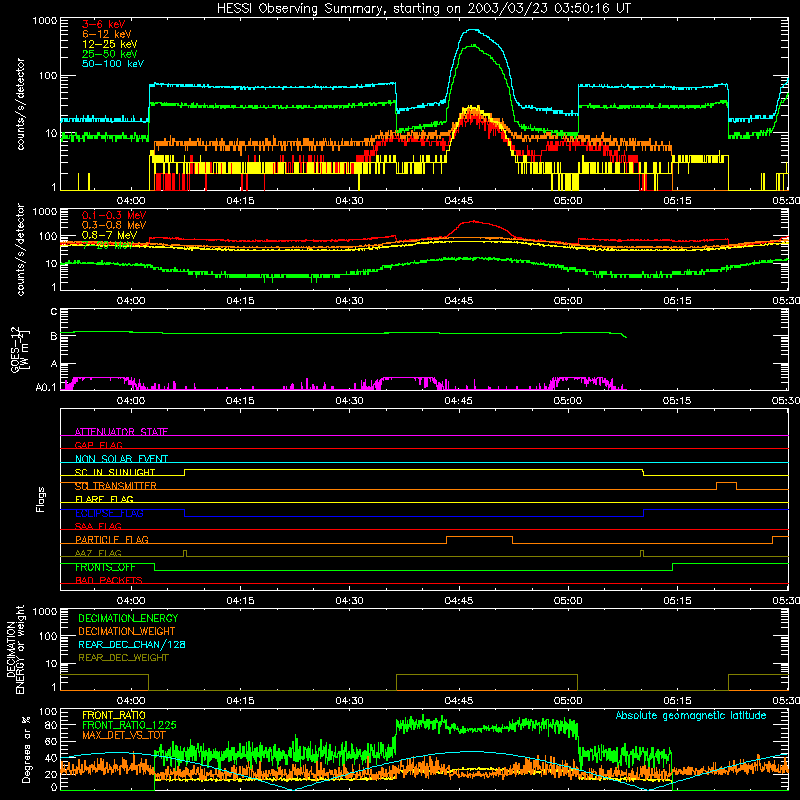Viewport: 800px width, 800px height.
Task: Click the 'Degrees or %' axis title
Action: (26, 749)
